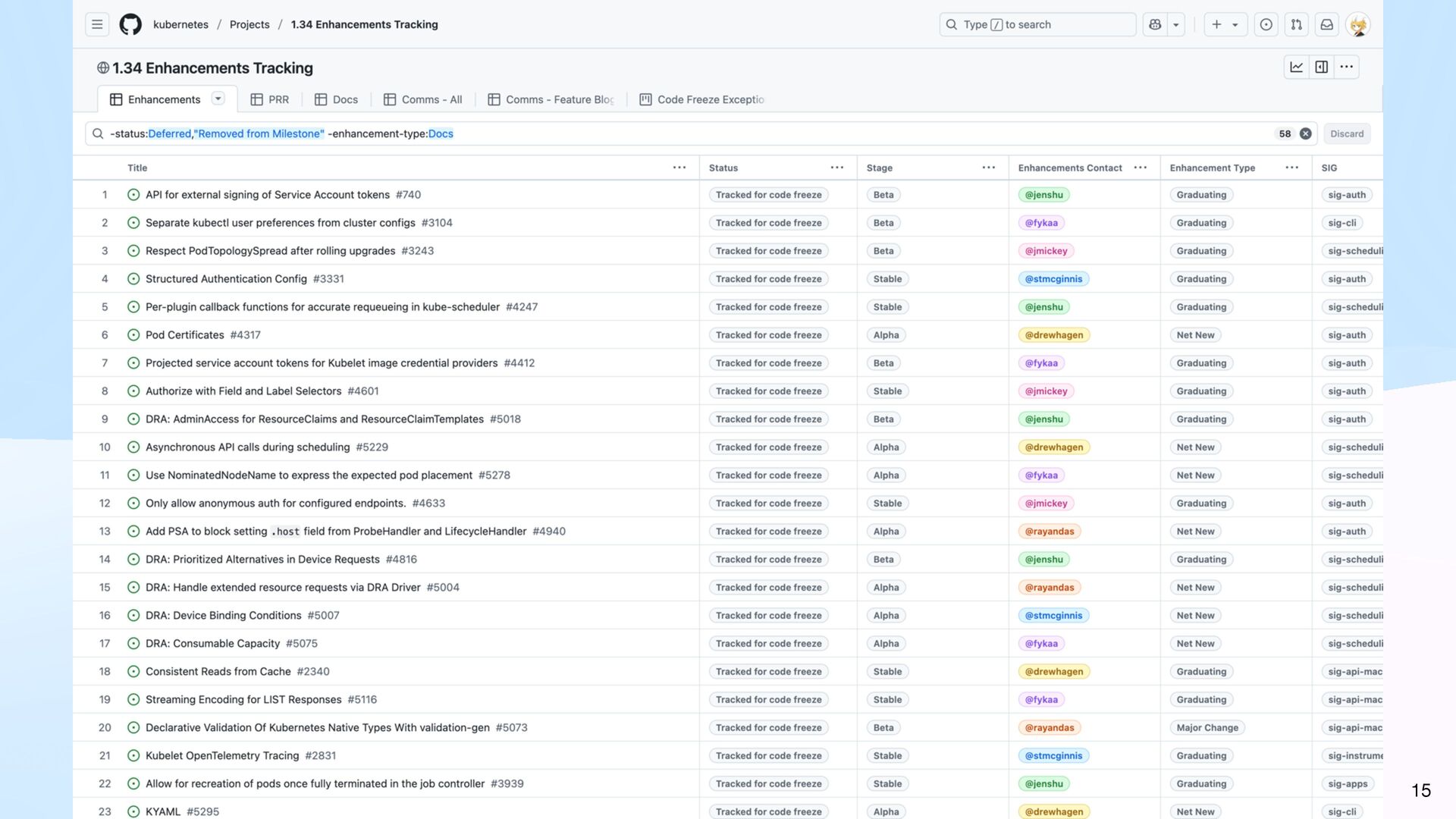Click open-issue icon for Only allow anonymous auth
1456x819 pixels.
coord(133,503)
